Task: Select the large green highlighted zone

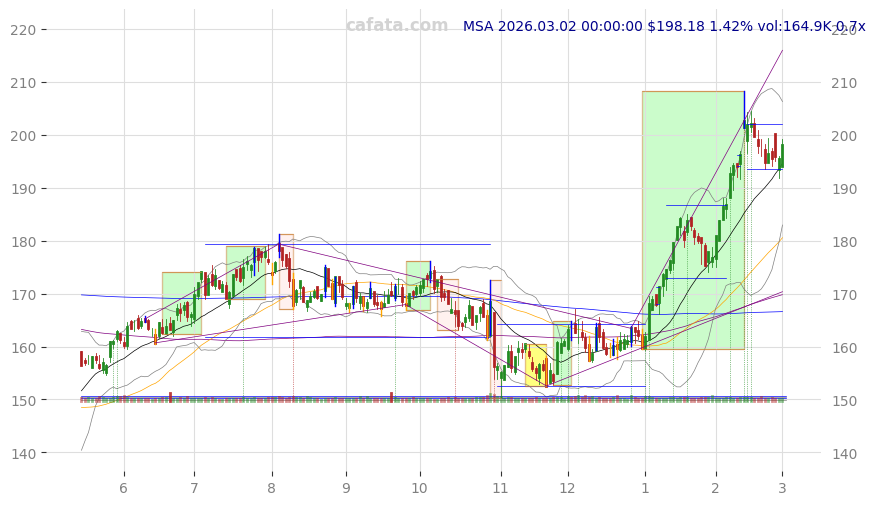Action: click(692, 220)
